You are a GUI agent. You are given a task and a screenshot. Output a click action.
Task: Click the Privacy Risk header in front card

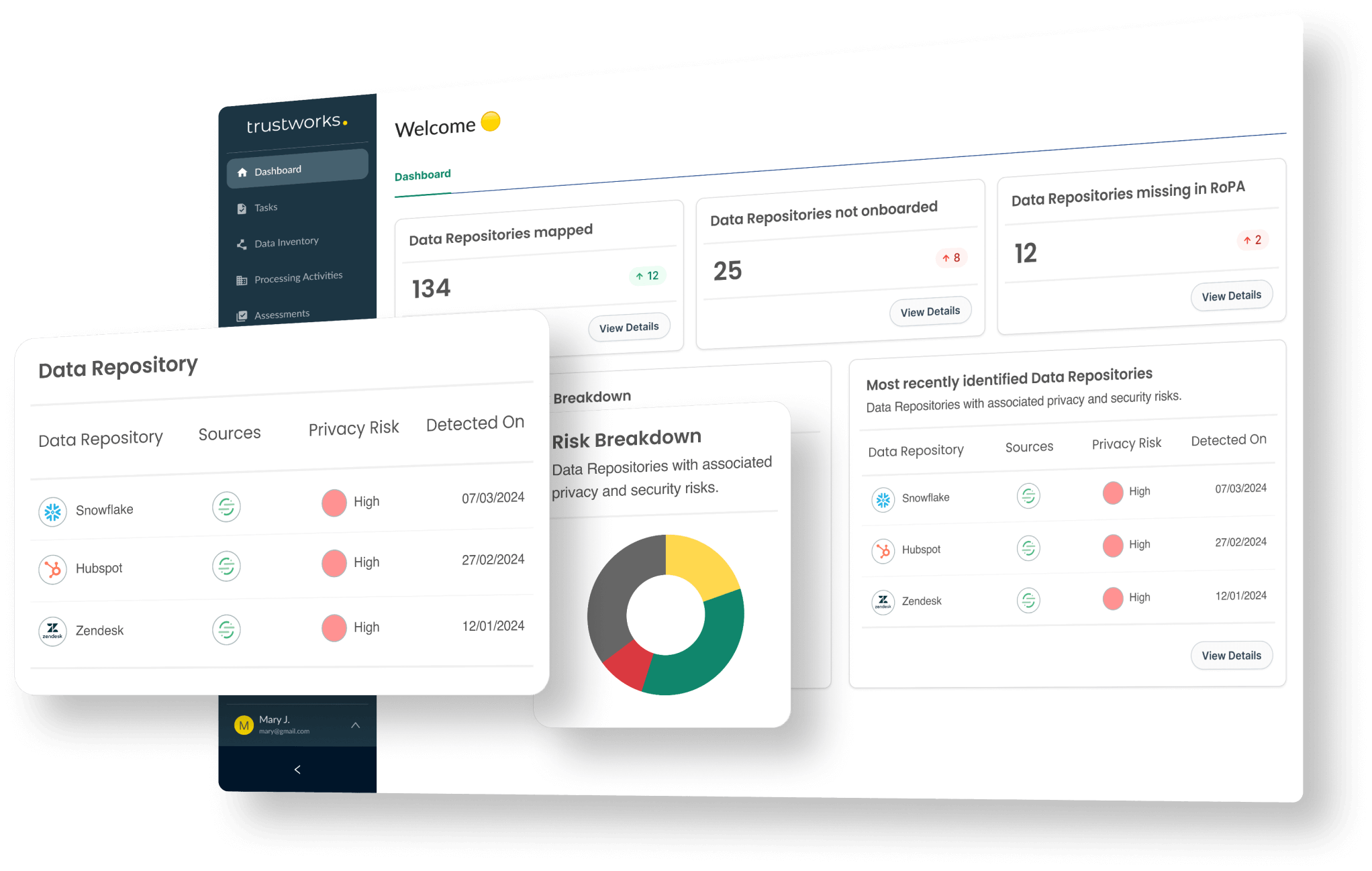click(x=354, y=428)
